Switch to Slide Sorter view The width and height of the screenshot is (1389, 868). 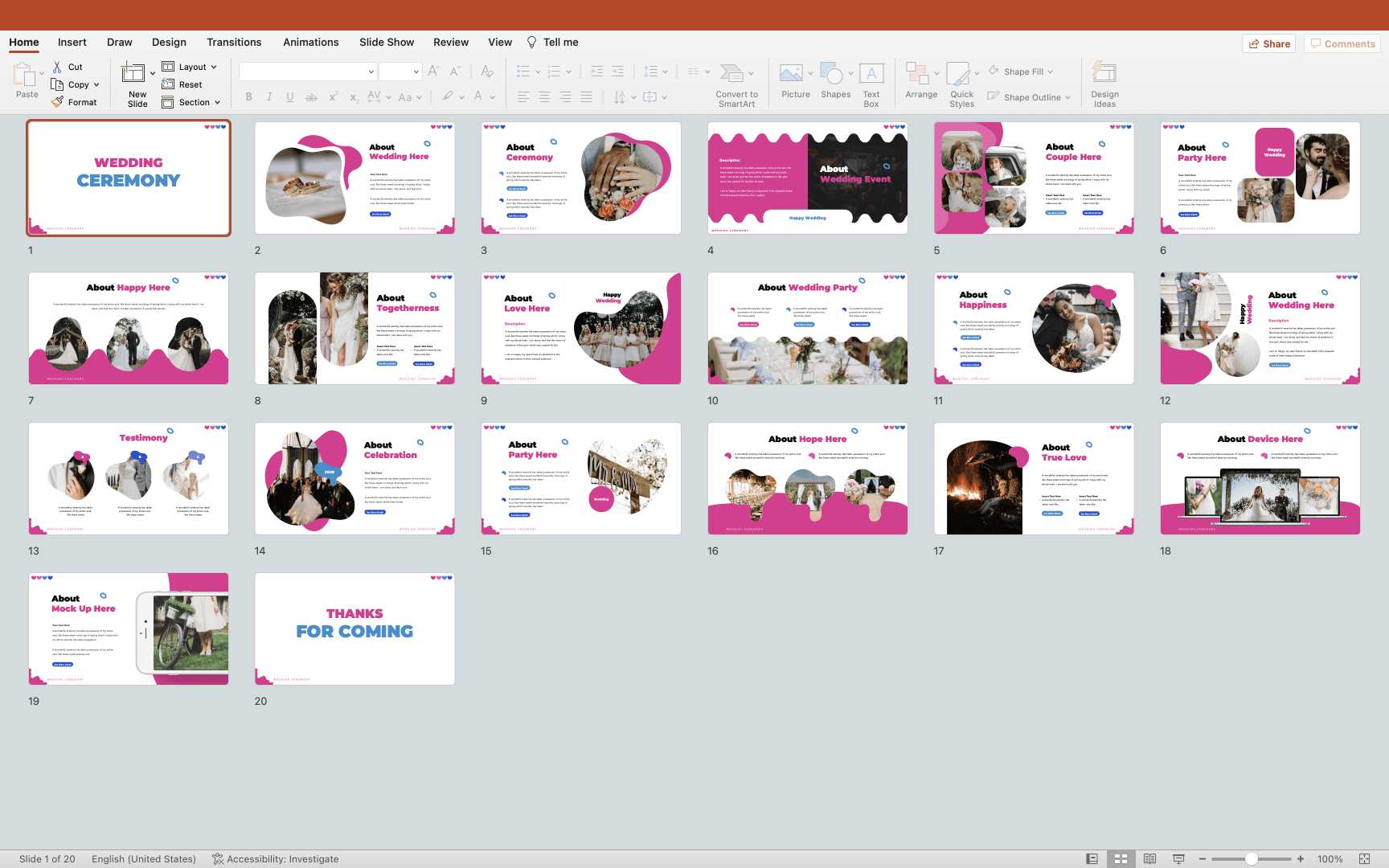pos(1121,859)
